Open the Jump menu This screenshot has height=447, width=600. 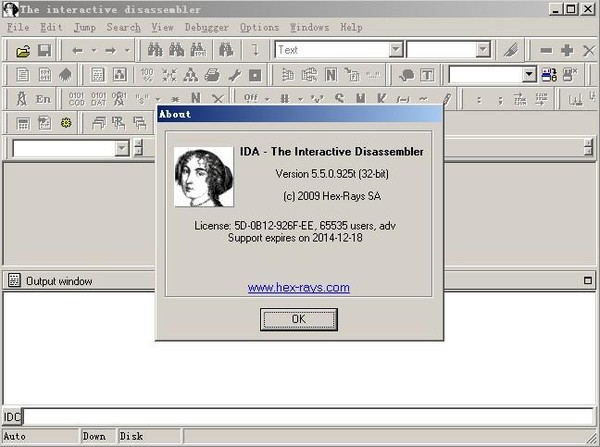[85, 27]
